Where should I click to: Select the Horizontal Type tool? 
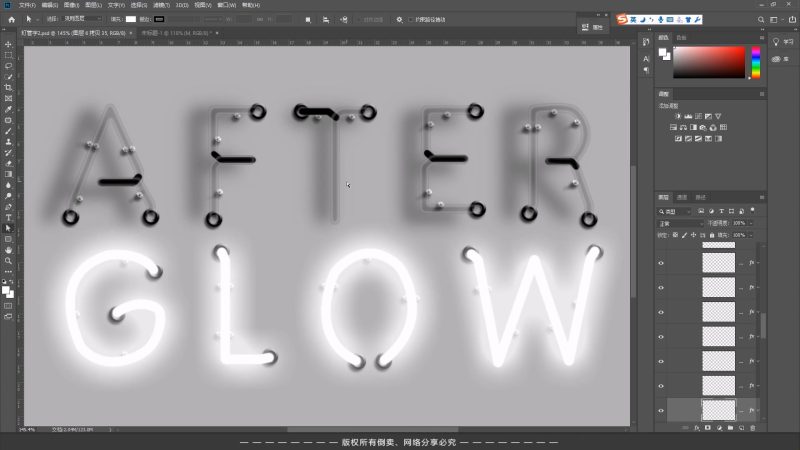(8, 217)
